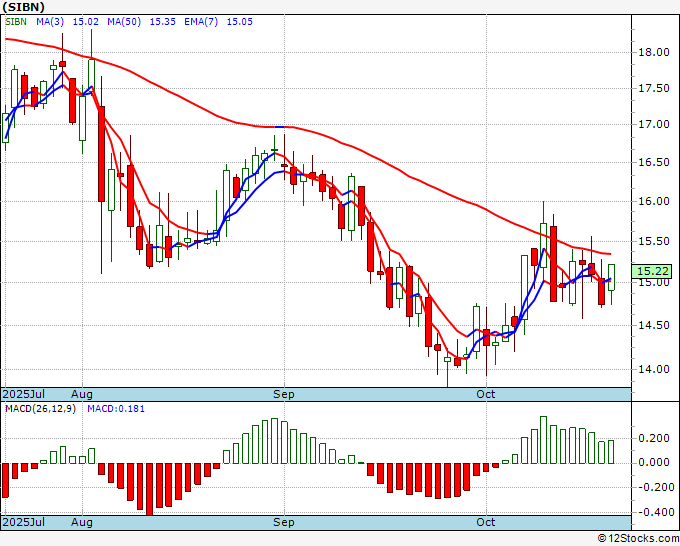Click the 17.50 price axis label
The height and width of the screenshot is (546, 680).
[654, 88]
